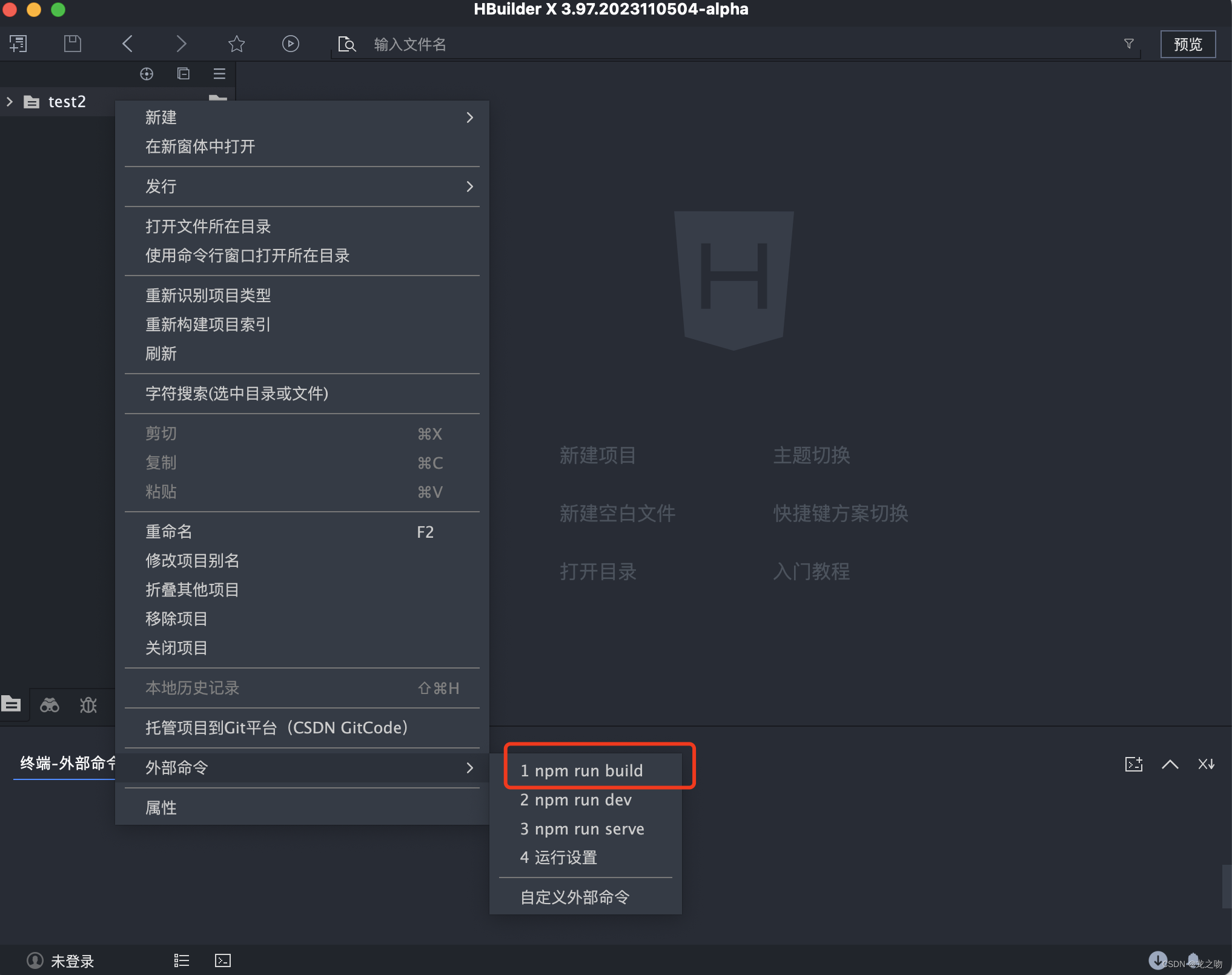Screen dimensions: 1232x975
Task: Click 入门教程 link
Action: coord(812,572)
